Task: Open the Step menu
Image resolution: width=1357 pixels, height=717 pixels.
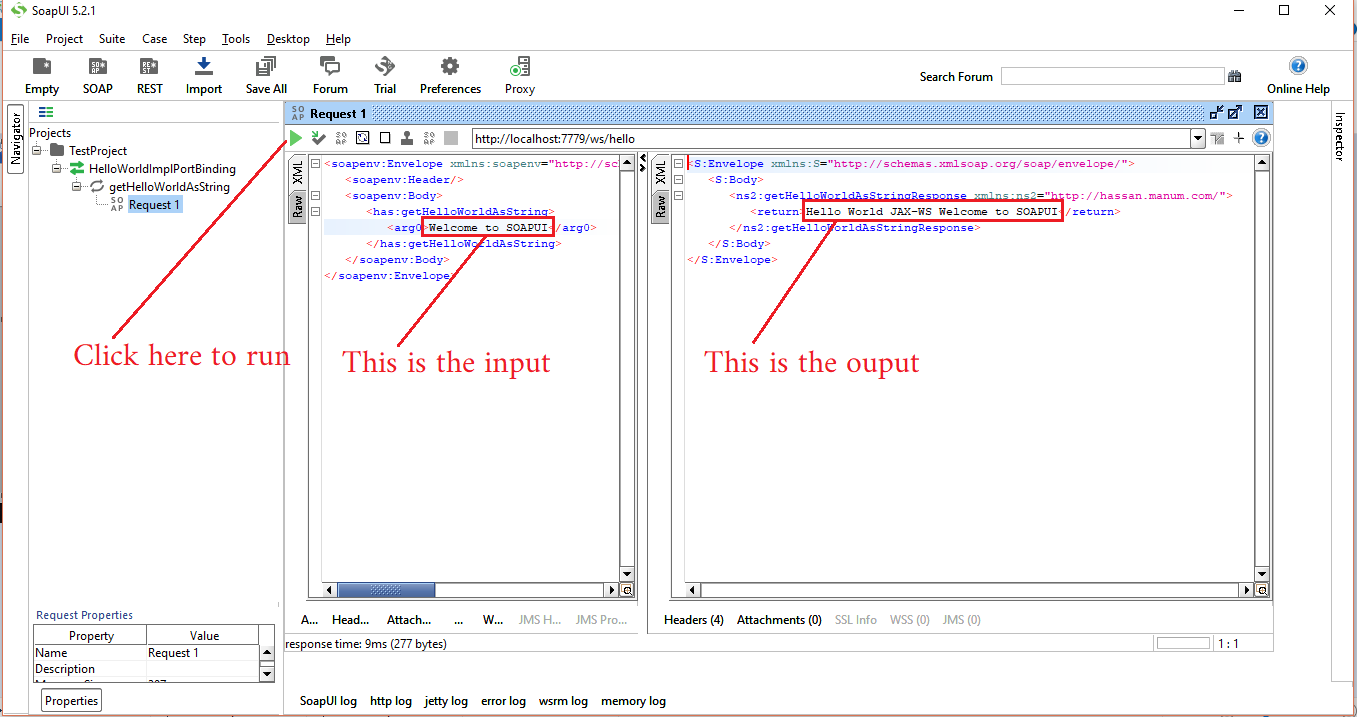Action: 194,39
